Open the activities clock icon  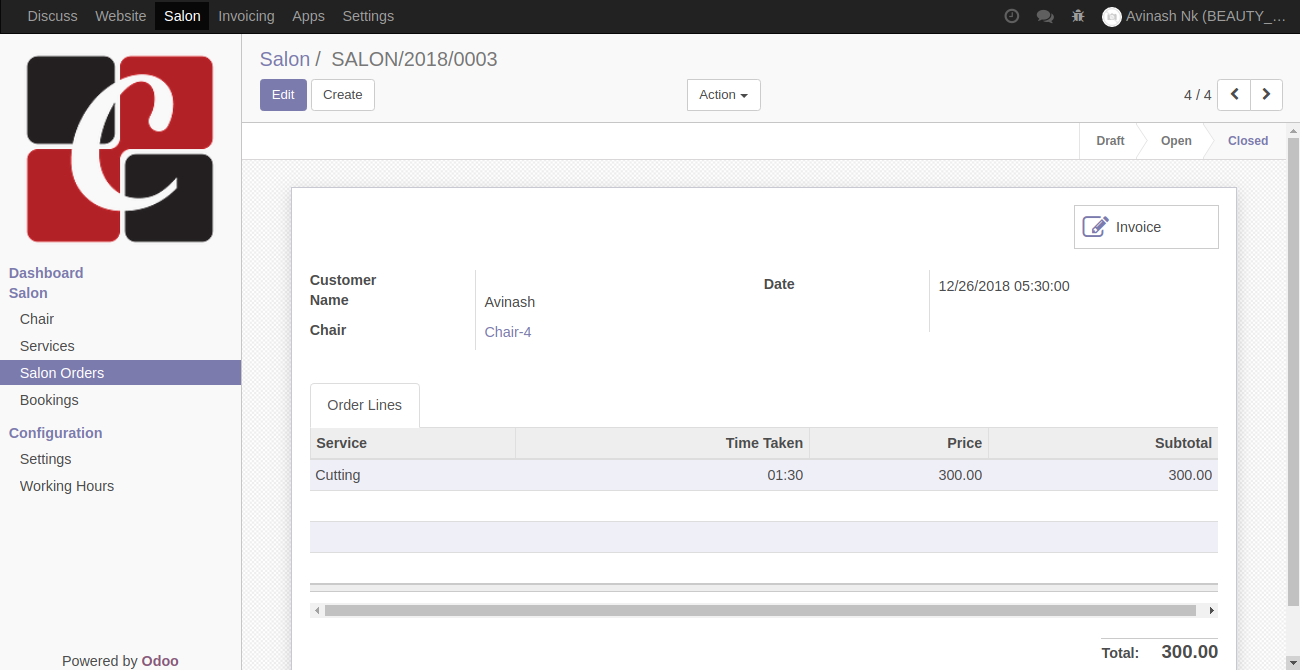pos(1012,16)
